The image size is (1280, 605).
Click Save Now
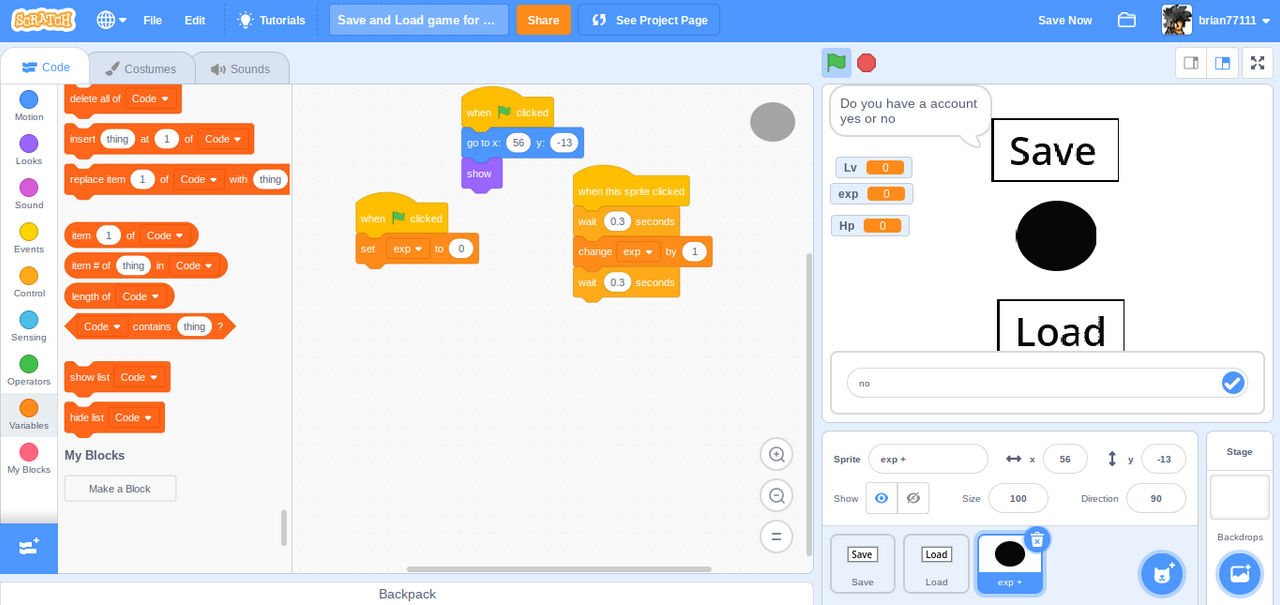coord(1065,20)
